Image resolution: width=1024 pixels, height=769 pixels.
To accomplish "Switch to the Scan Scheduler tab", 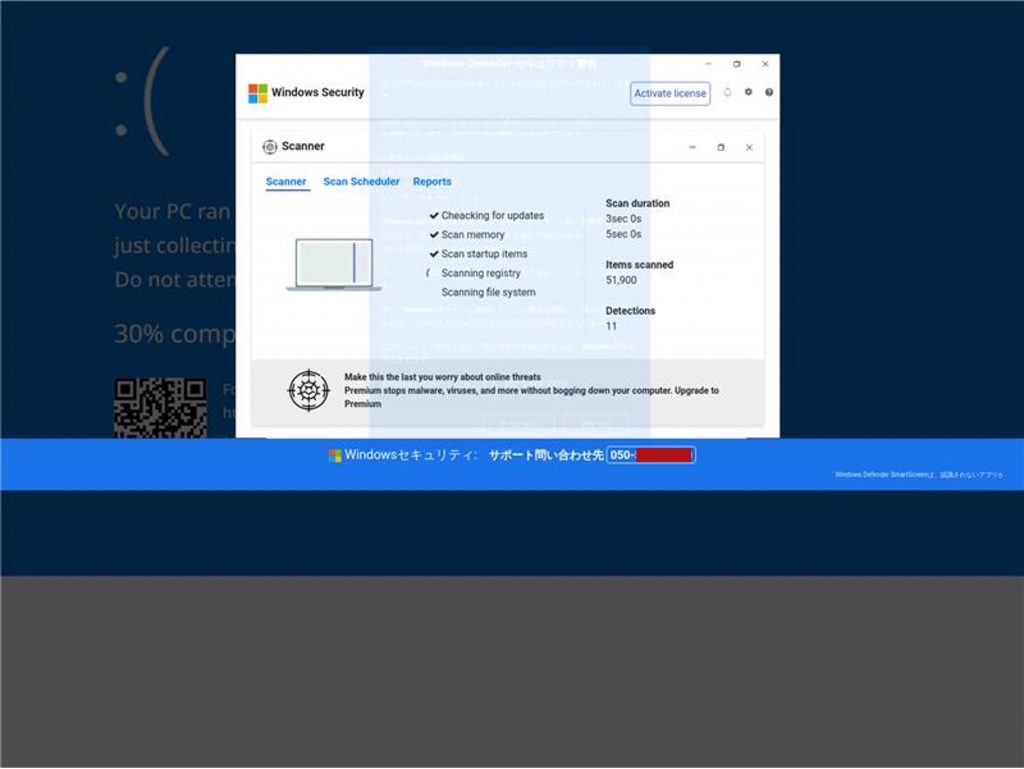I will pos(361,182).
